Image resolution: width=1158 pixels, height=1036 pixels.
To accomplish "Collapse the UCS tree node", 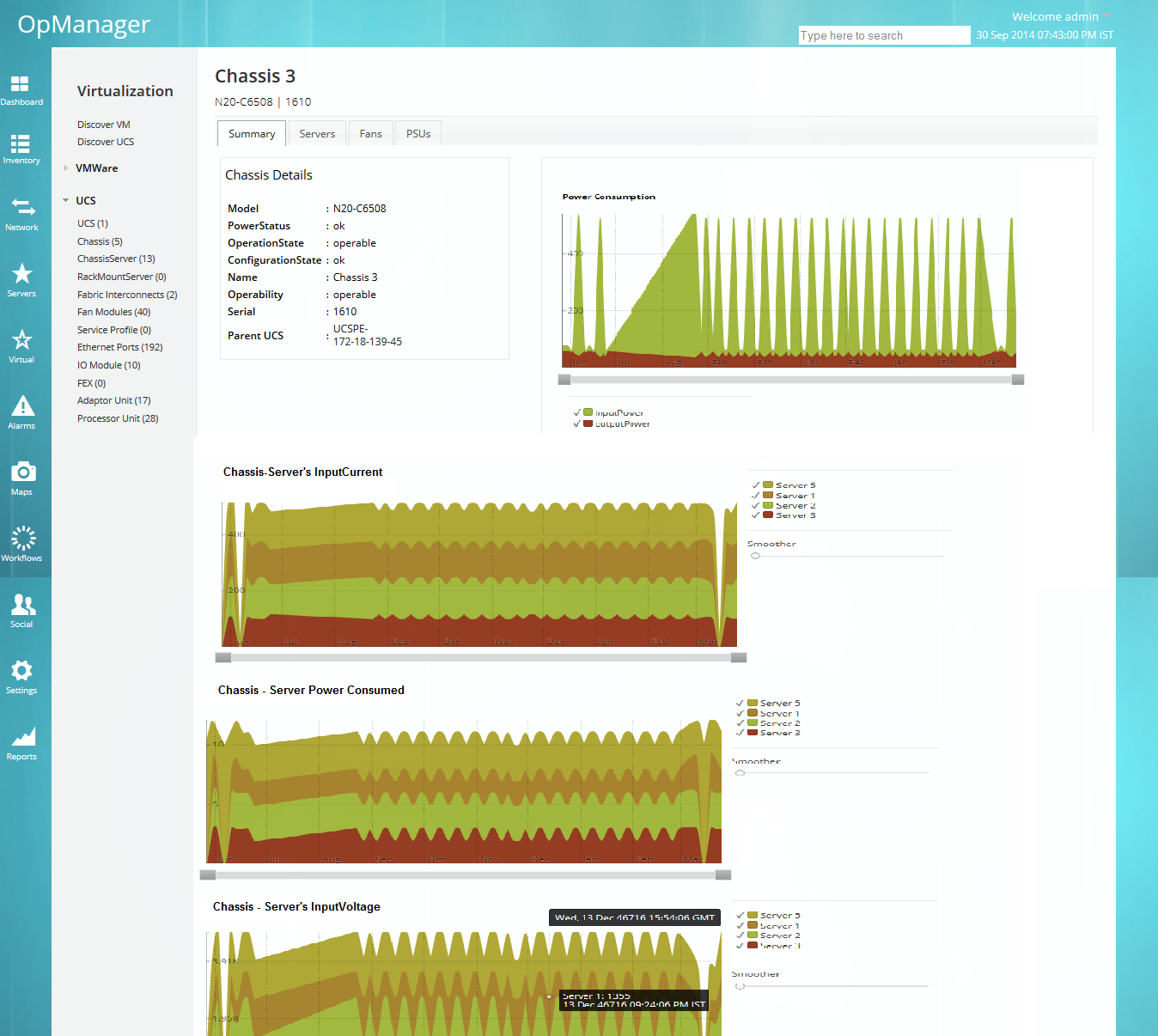I will point(65,200).
